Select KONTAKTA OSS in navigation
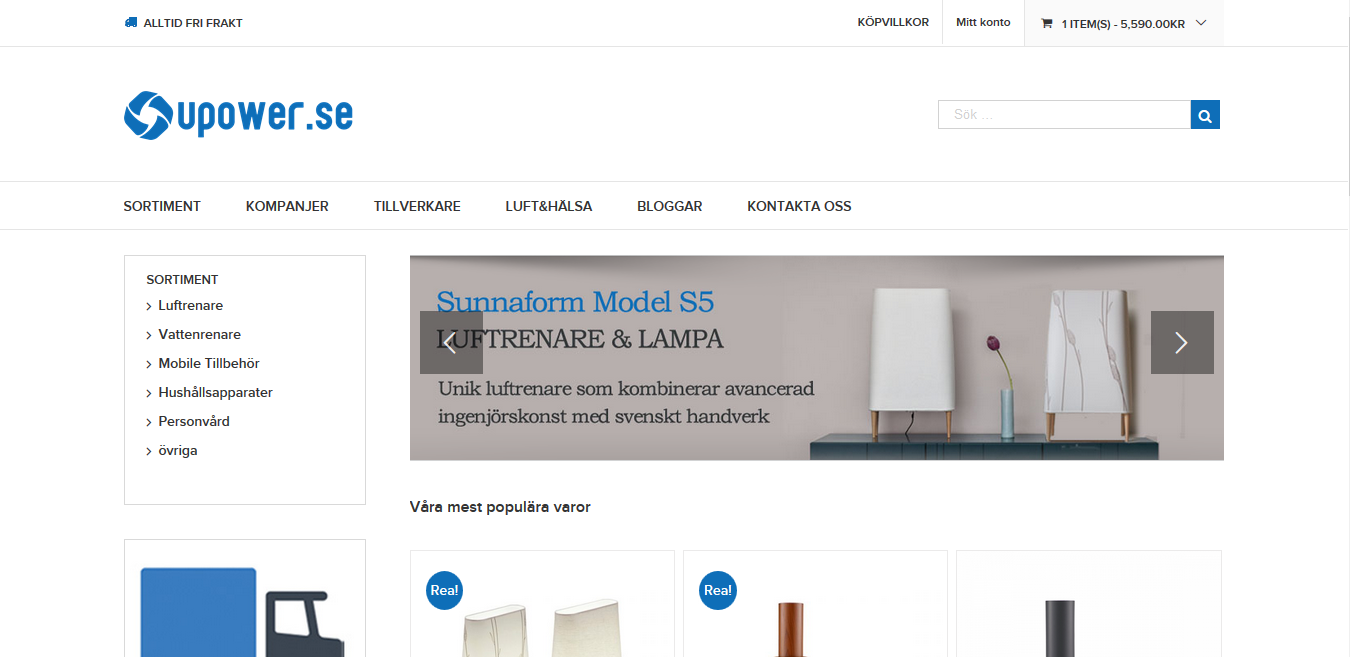 pyautogui.click(x=799, y=206)
